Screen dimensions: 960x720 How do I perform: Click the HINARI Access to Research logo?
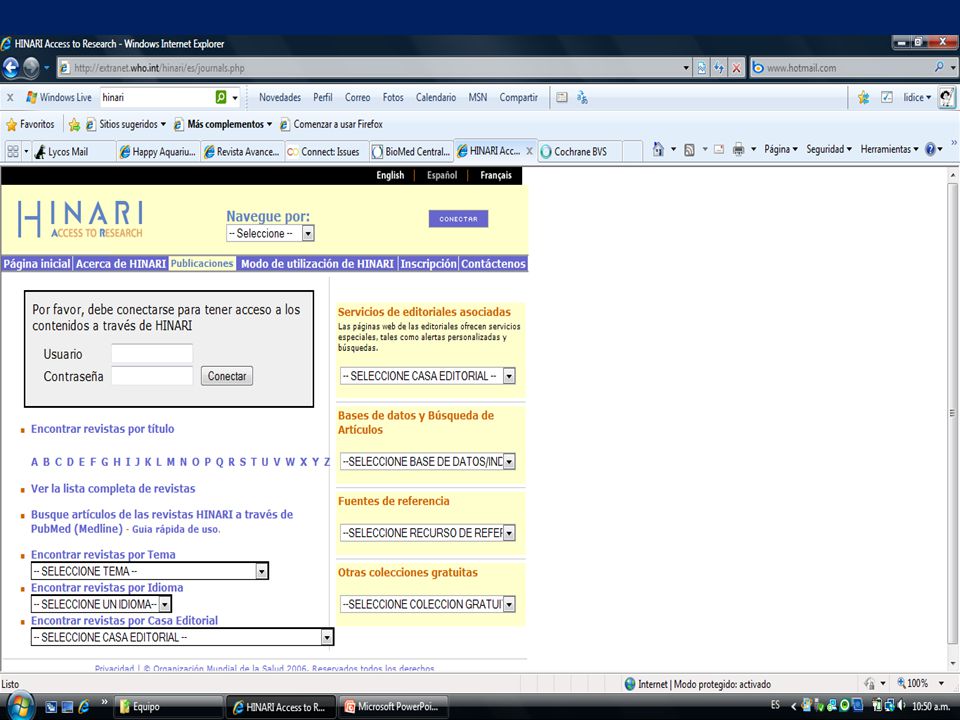tap(80, 219)
